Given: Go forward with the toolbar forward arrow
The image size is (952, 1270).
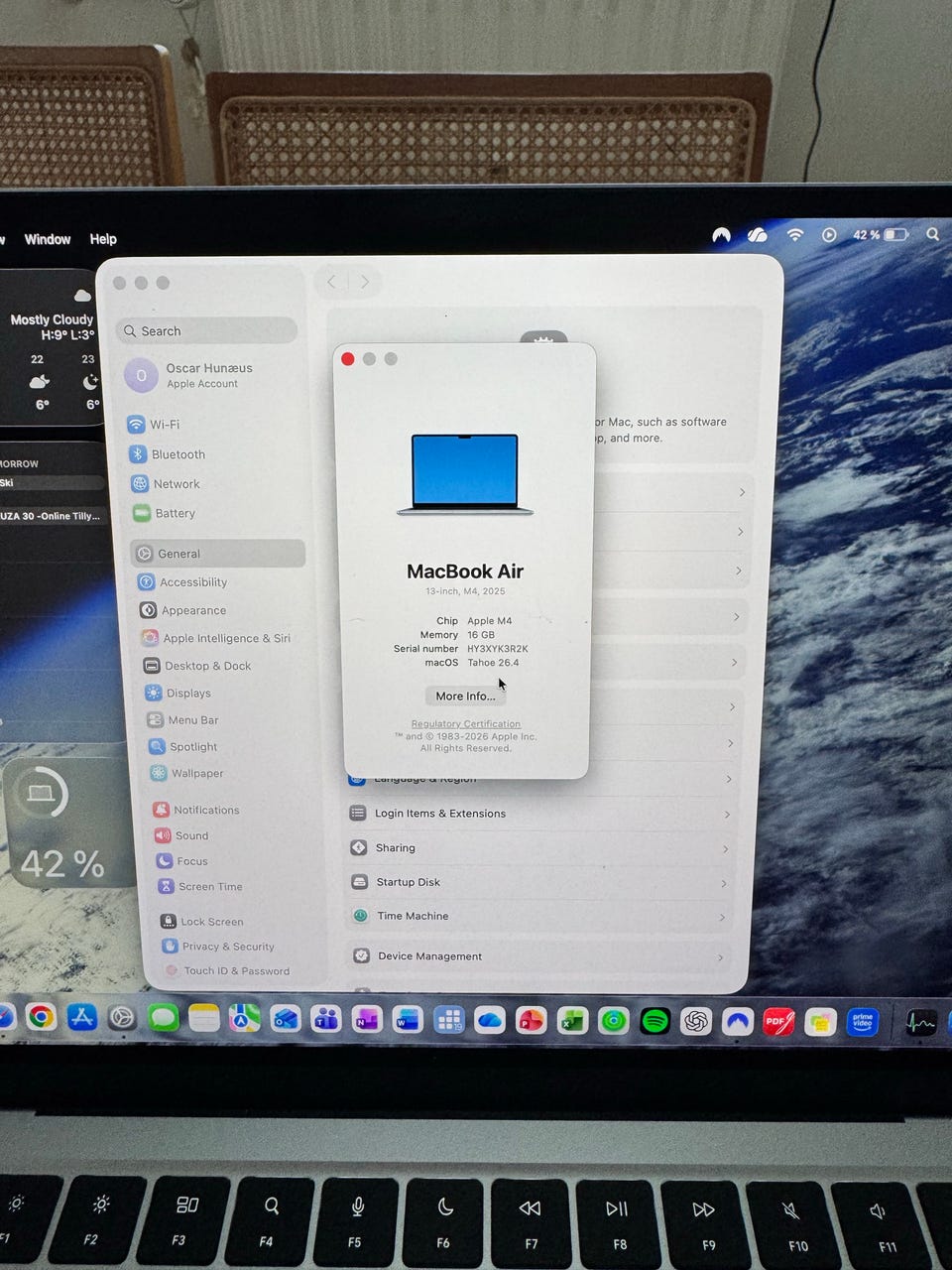Looking at the screenshot, I should (x=365, y=282).
